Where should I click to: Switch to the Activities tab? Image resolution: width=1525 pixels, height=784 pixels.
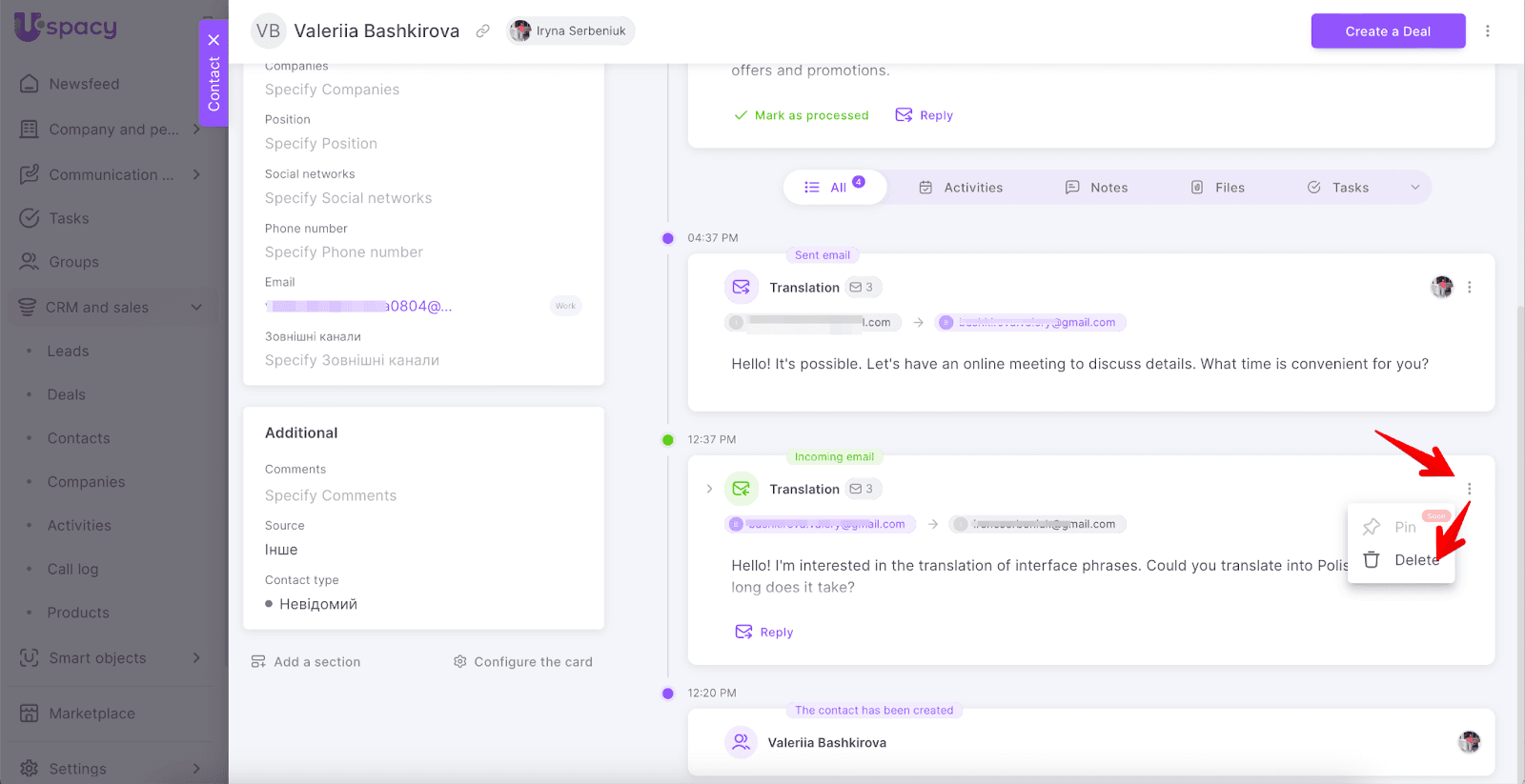point(961,188)
